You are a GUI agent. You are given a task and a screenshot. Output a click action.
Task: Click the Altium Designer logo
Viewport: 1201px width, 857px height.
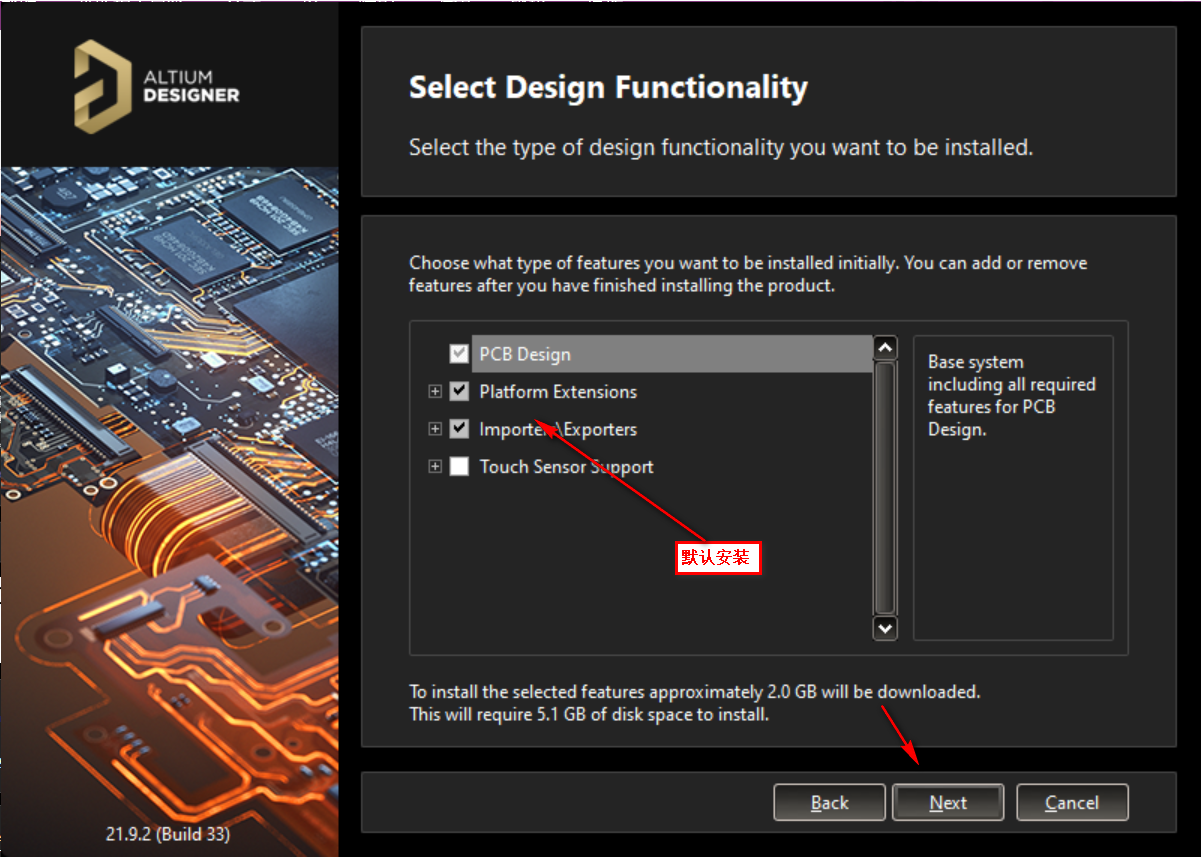pos(157,86)
